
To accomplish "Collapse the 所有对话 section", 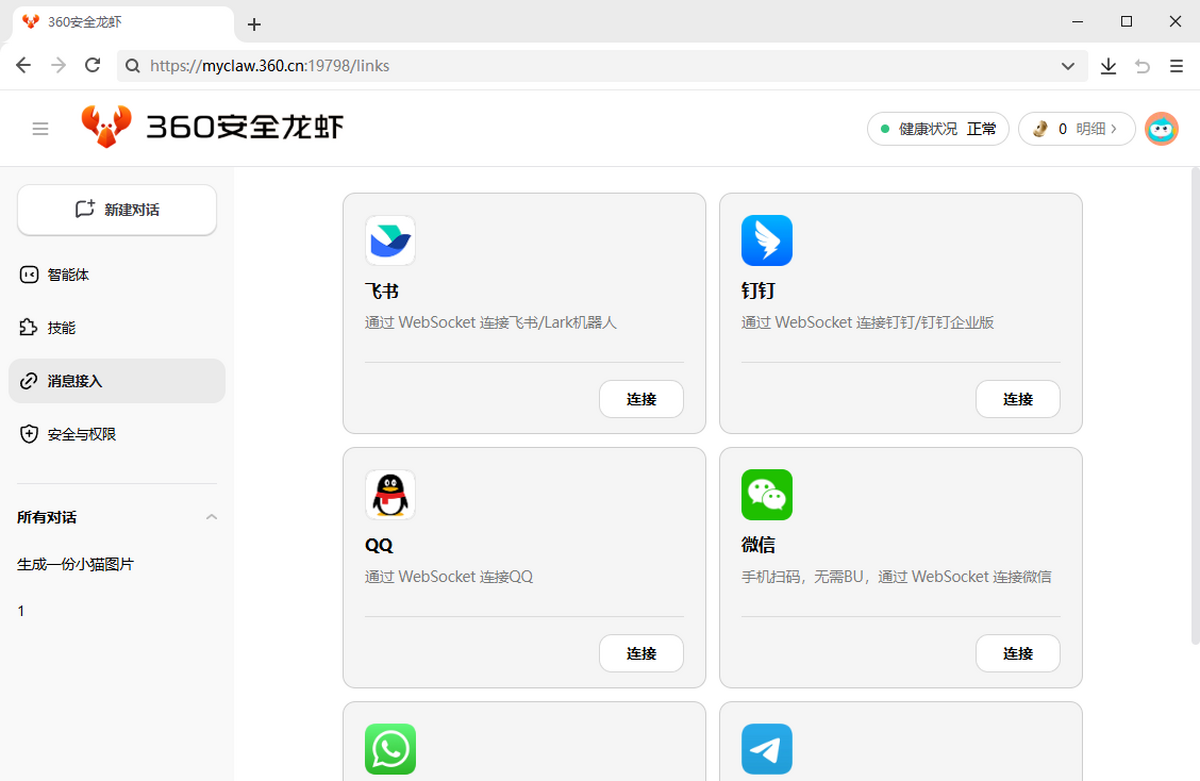I will 211,517.
